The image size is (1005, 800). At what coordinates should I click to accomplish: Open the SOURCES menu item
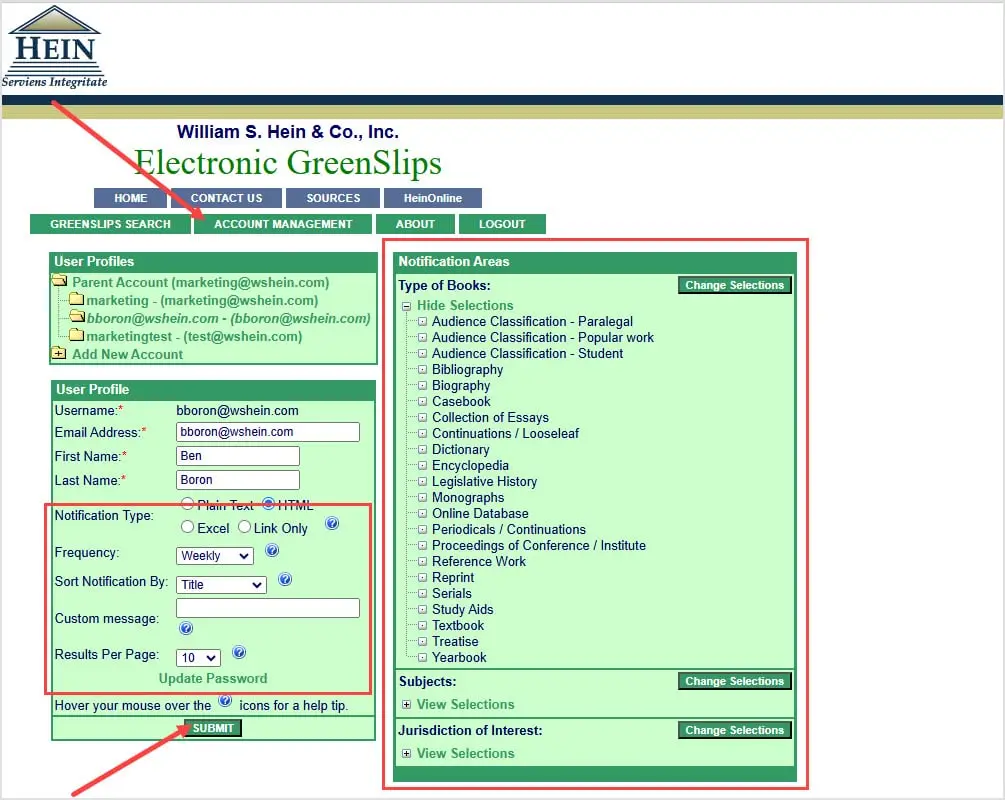click(x=332, y=197)
